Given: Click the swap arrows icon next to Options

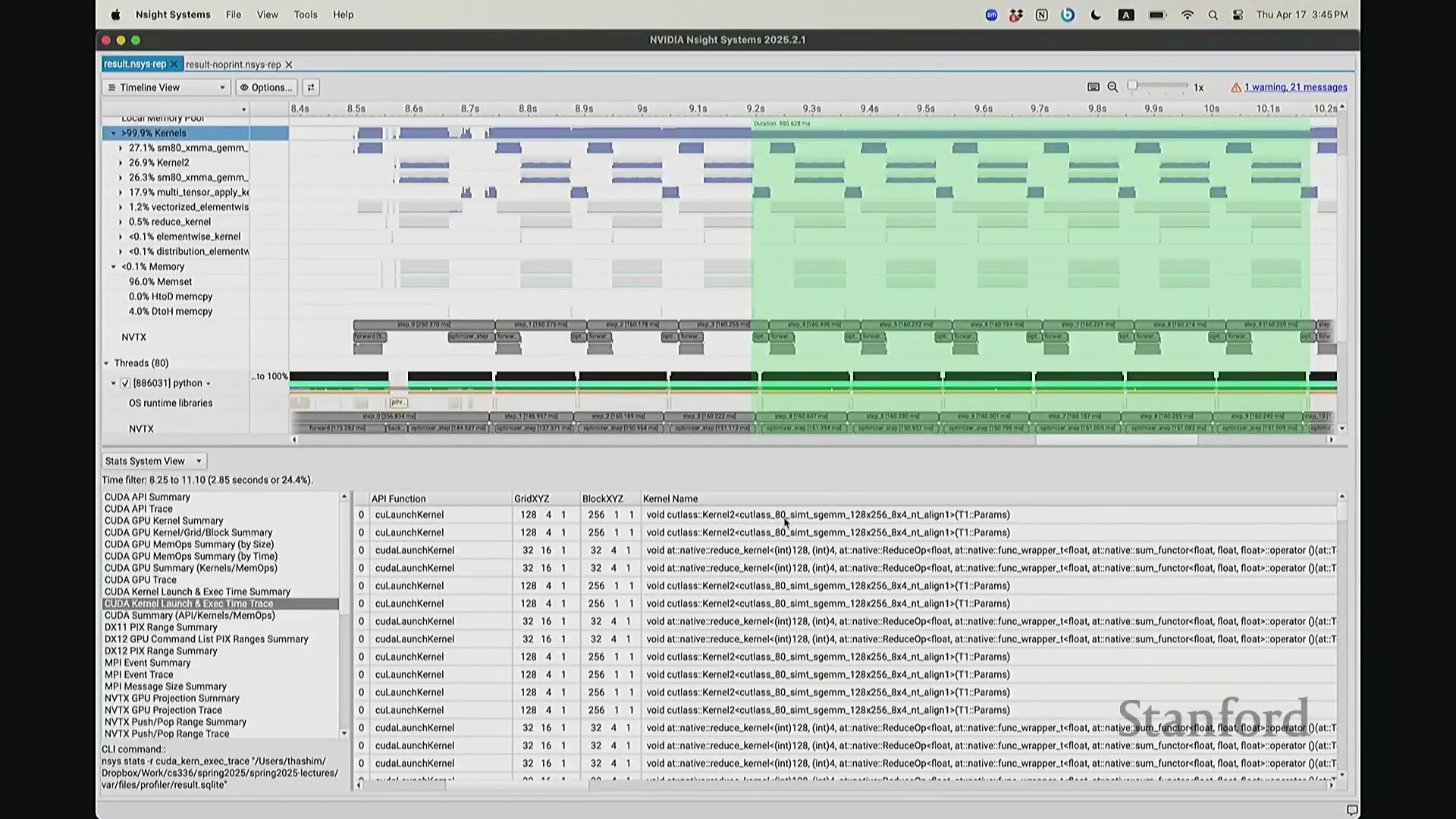Looking at the screenshot, I should (x=310, y=87).
